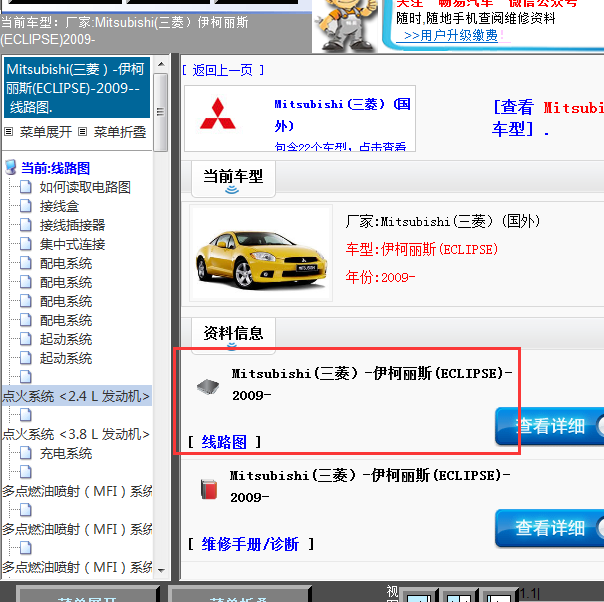This screenshot has width=604, height=602.
Task: Click the bottom bar 菜单展开 button
Action: click(88, 595)
